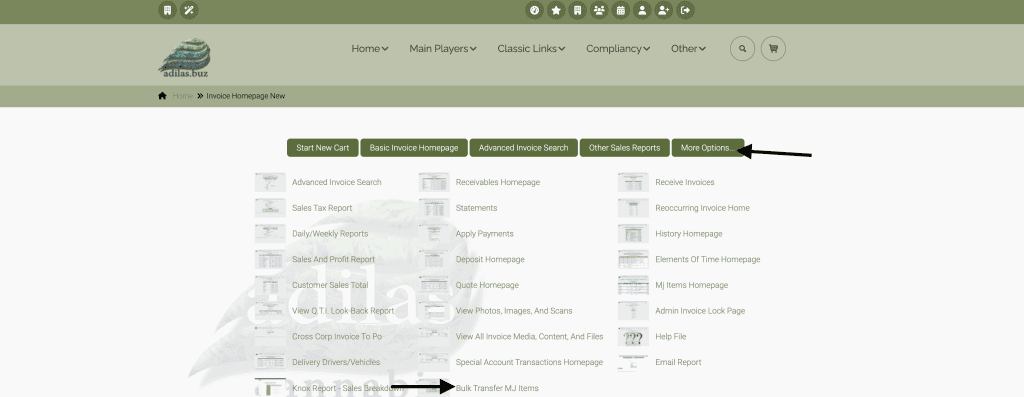Click Home link in breadcrumb
Image resolution: width=1024 pixels, height=397 pixels.
tap(182, 96)
